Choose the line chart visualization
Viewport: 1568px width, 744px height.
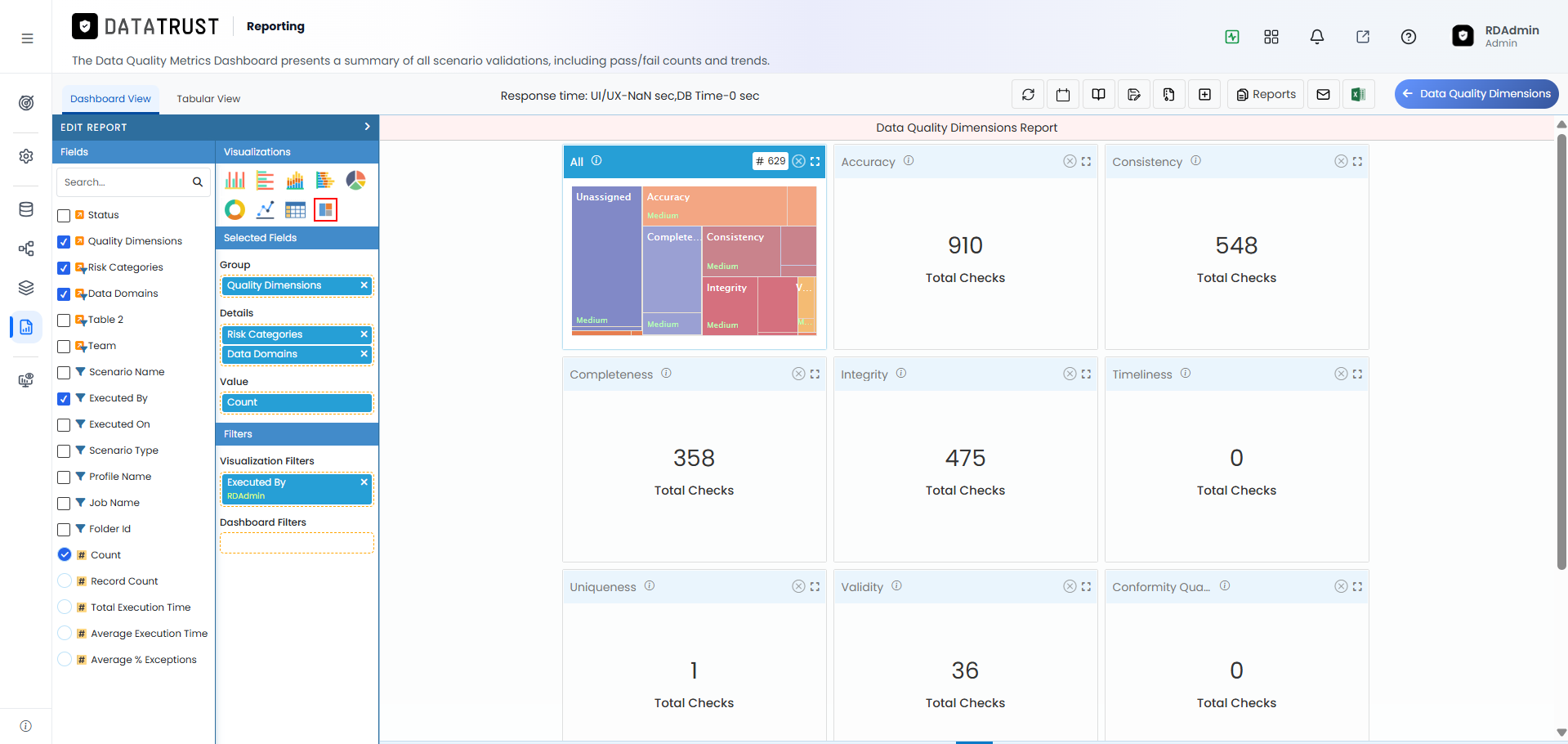point(266,210)
